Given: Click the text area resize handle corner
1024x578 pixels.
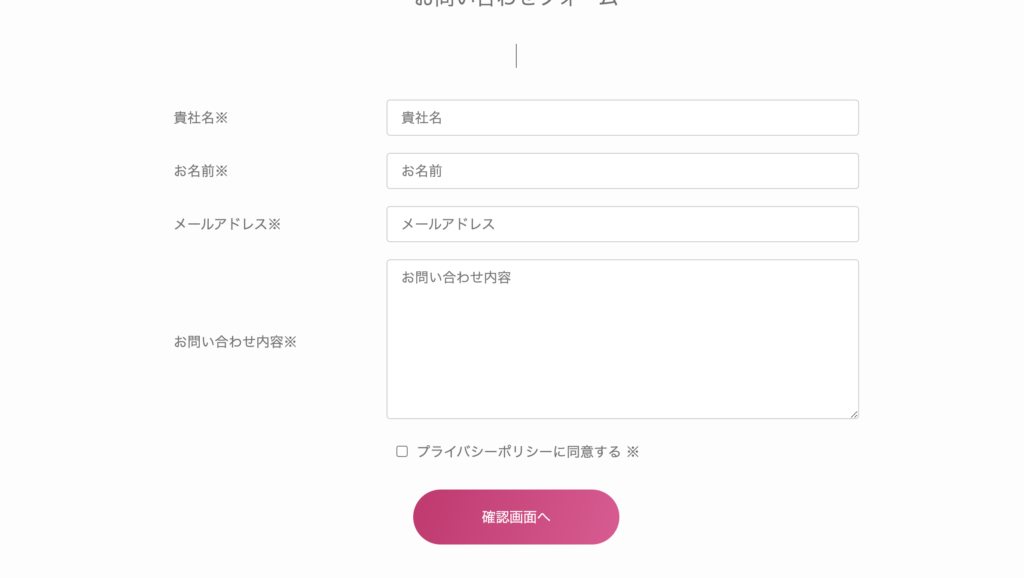Looking at the screenshot, I should point(853,413).
